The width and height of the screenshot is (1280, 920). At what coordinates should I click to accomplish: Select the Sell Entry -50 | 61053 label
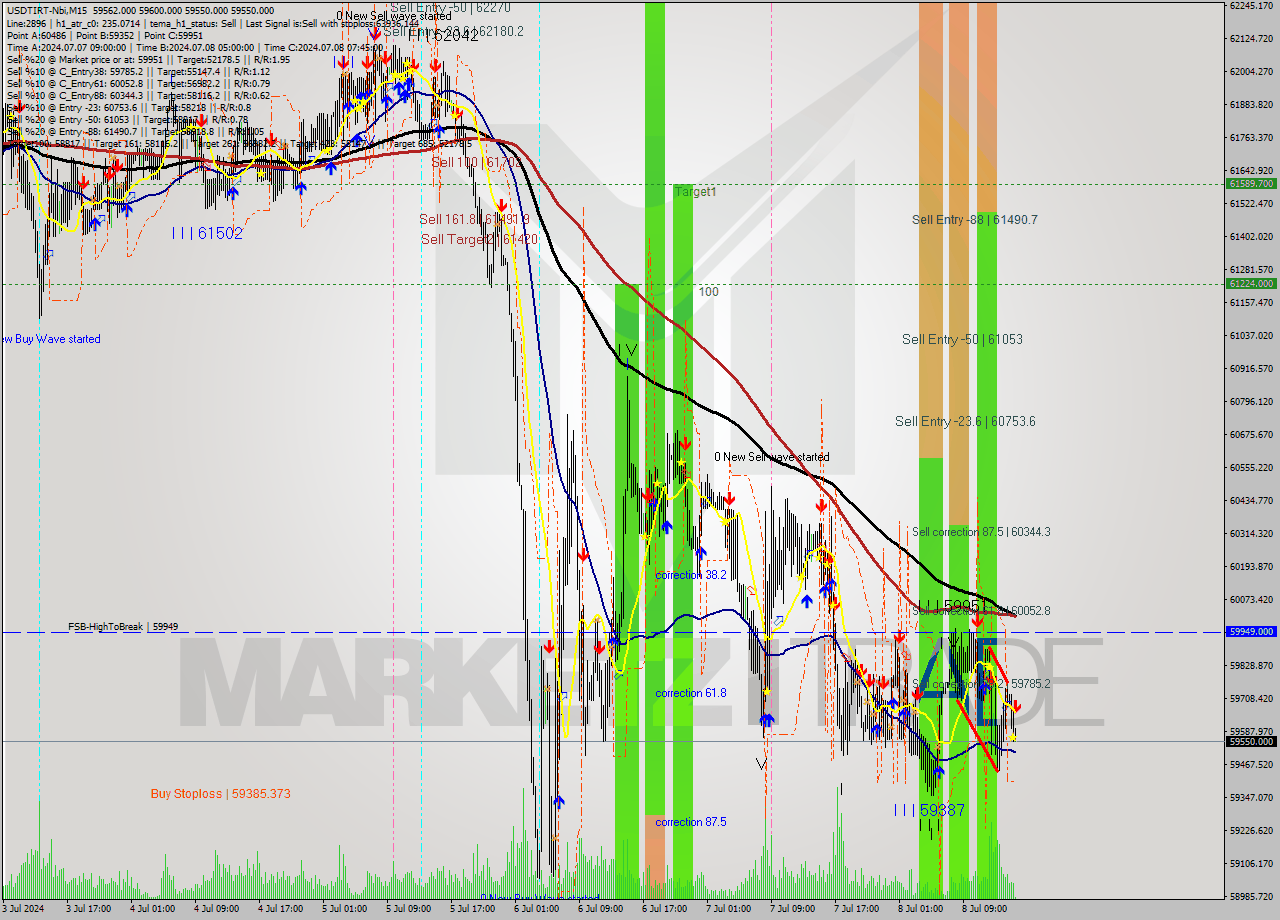(x=962, y=340)
